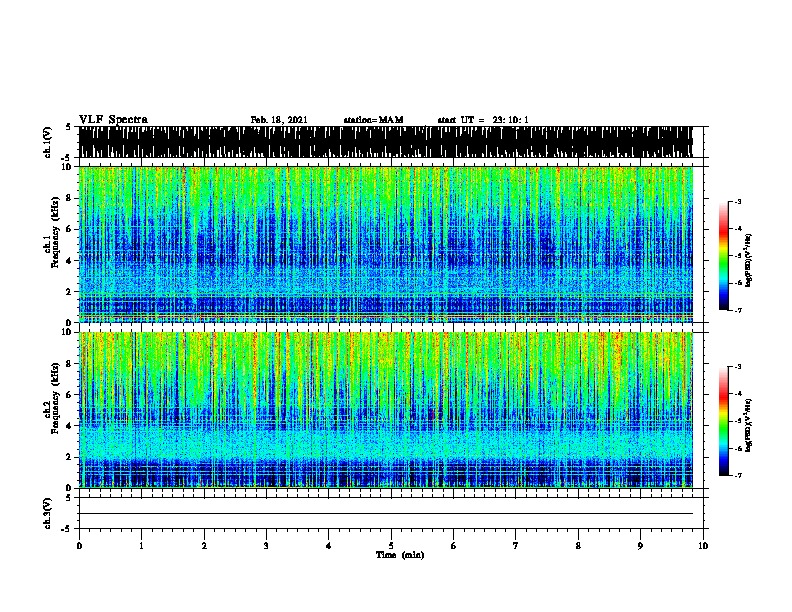Click the '-7' label on ch.2 colorbar
This screenshot has height=612, width=792.
[737, 476]
